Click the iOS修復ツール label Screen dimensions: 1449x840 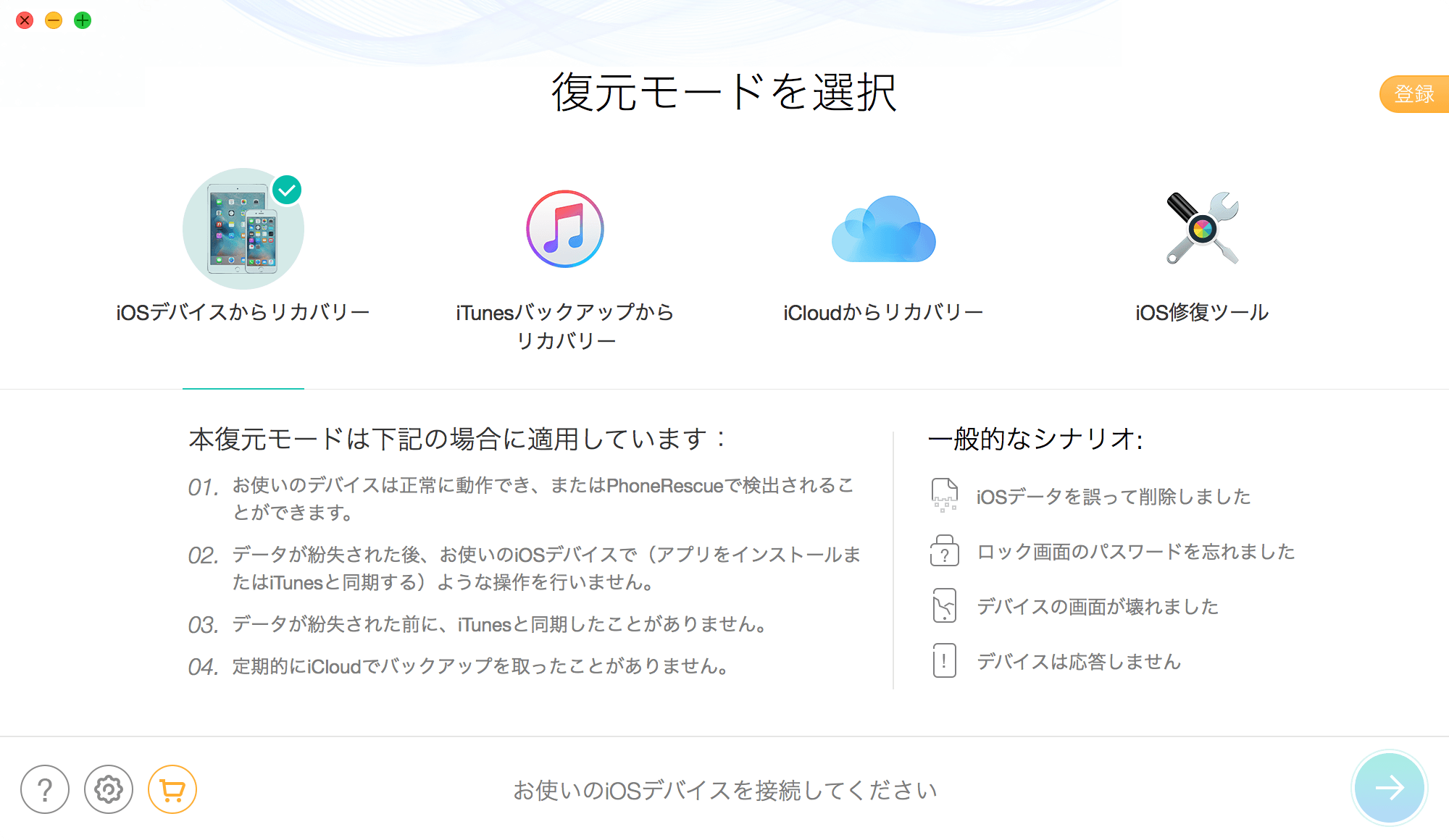coord(1203,312)
